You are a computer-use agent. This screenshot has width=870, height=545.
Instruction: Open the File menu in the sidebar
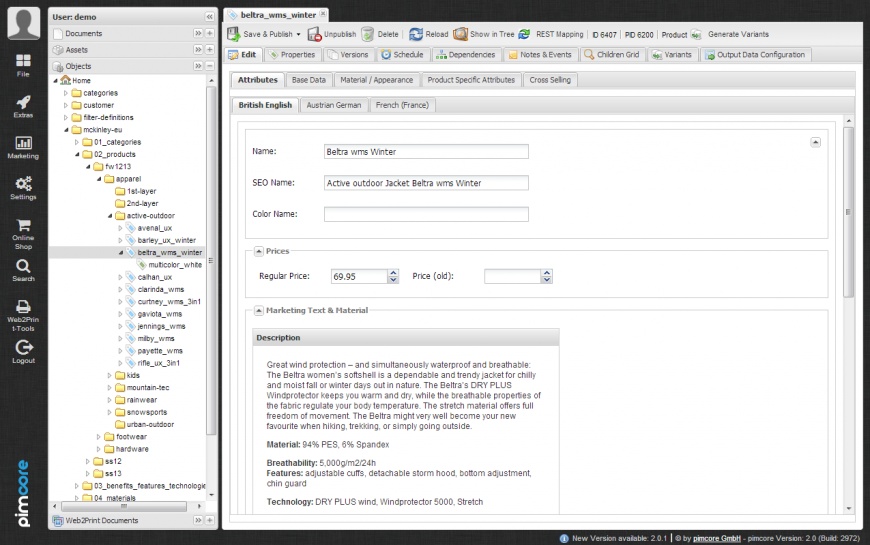23,65
